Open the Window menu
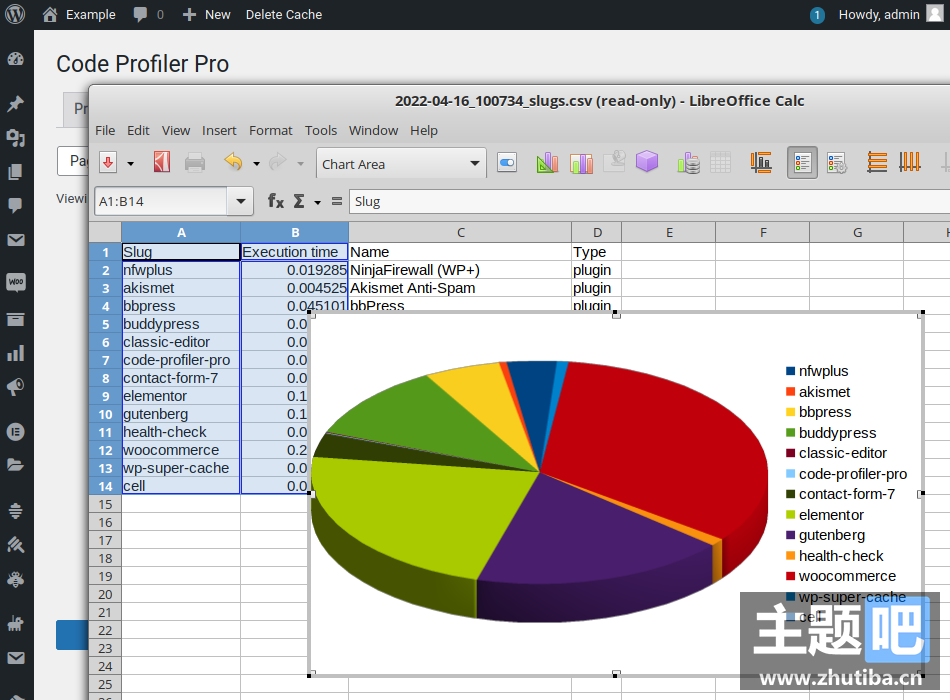The height and width of the screenshot is (700, 950). (373, 130)
